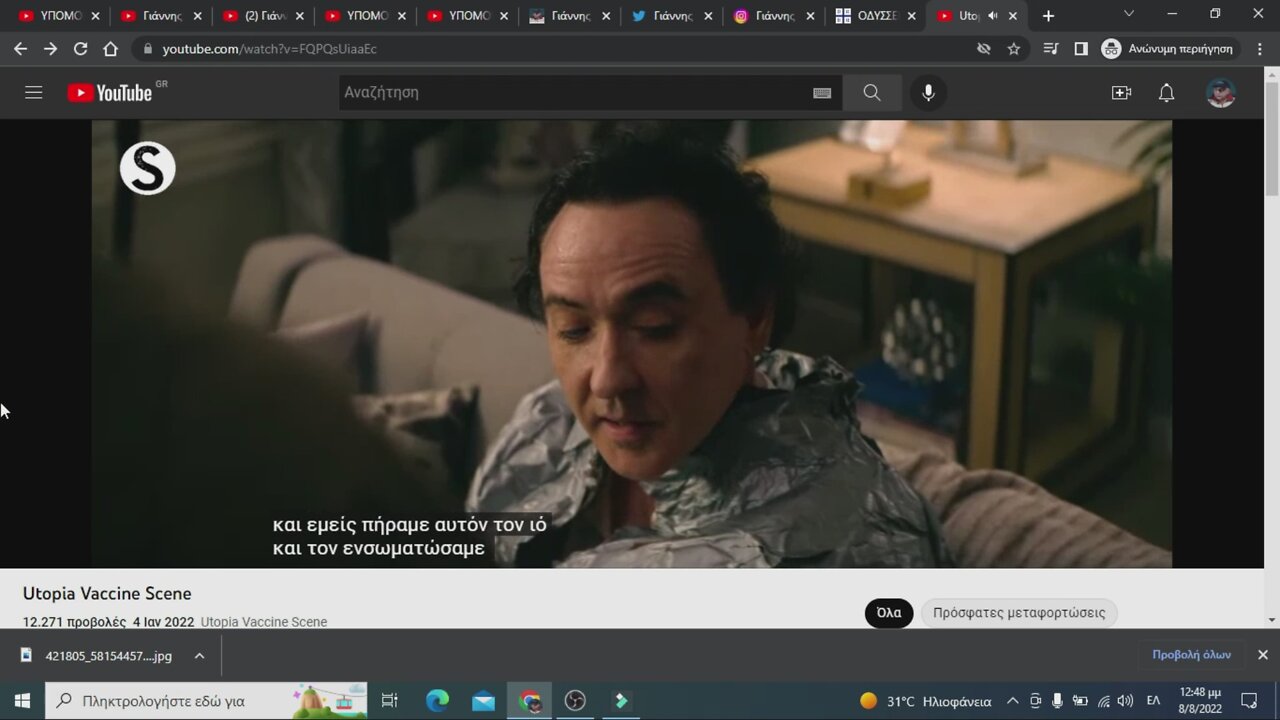Open the clock and date 12:48 μμ
This screenshot has height=720, width=1280.
[1200, 701]
